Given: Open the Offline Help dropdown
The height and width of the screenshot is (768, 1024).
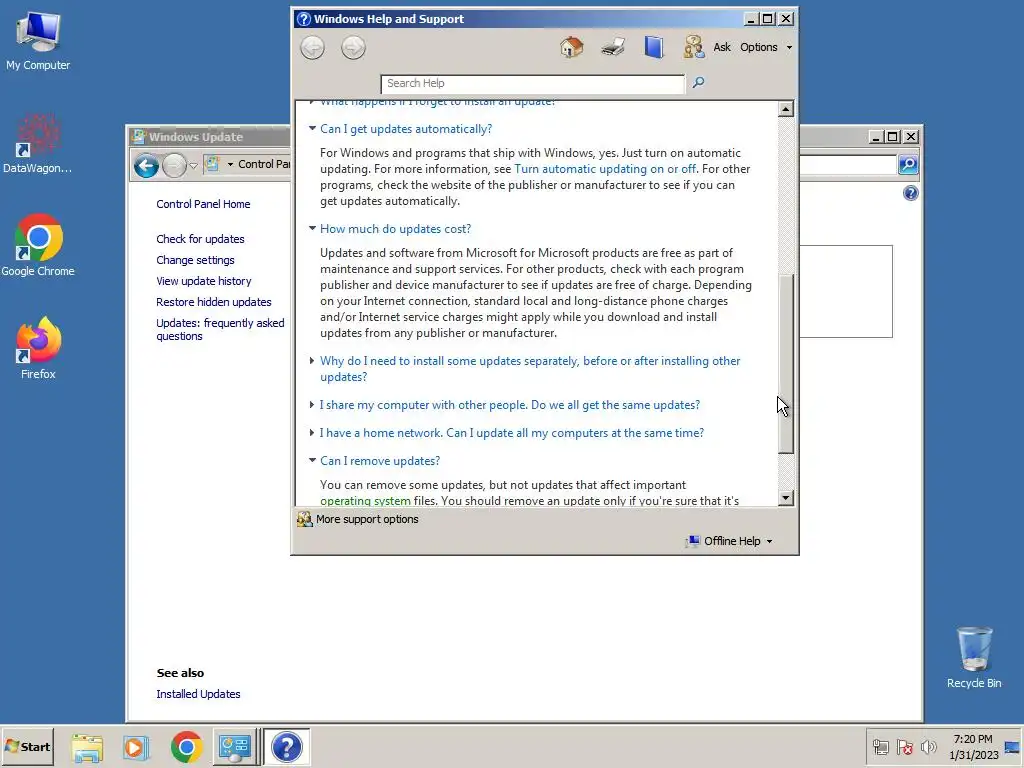Looking at the screenshot, I should [729, 541].
